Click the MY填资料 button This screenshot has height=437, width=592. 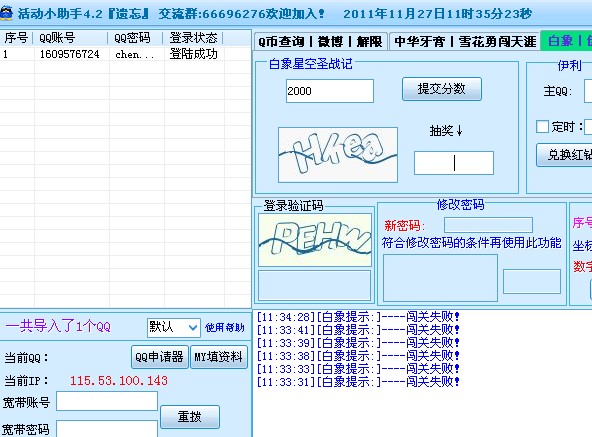click(219, 357)
